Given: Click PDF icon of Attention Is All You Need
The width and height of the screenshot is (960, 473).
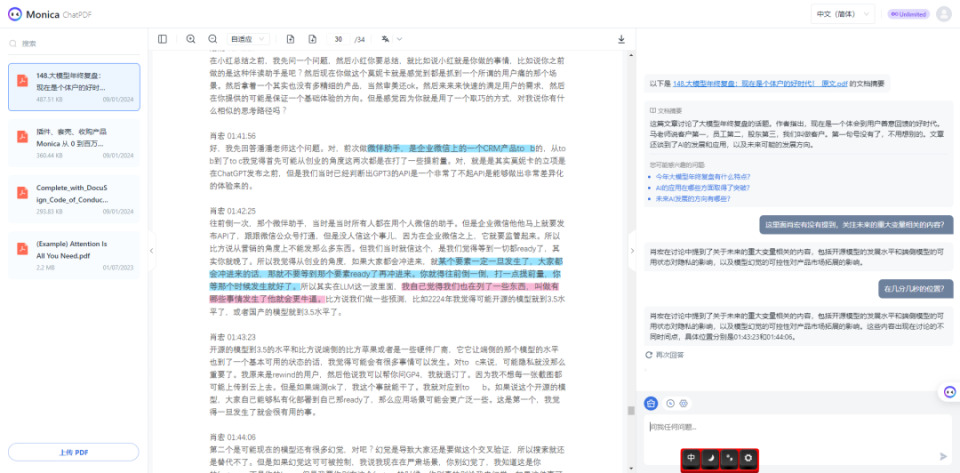Looking at the screenshot, I should 23,249.
